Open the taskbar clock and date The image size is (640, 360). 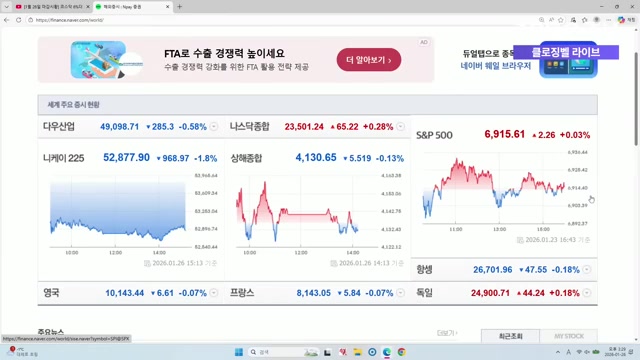tap(615, 352)
